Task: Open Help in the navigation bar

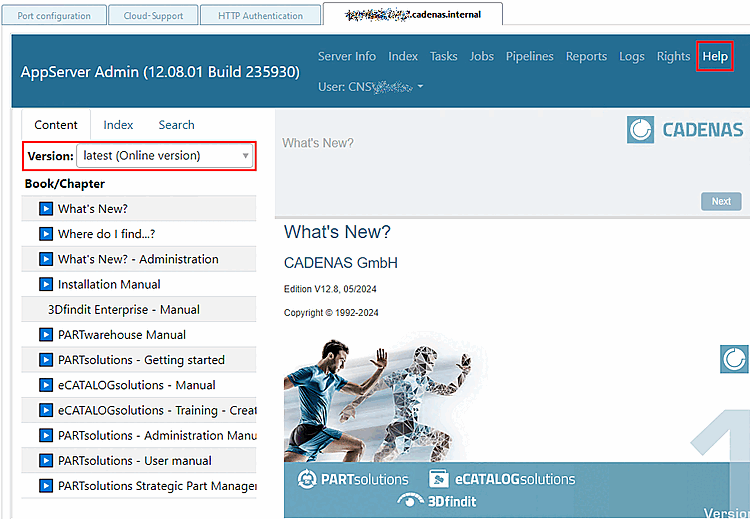Action: (715, 56)
